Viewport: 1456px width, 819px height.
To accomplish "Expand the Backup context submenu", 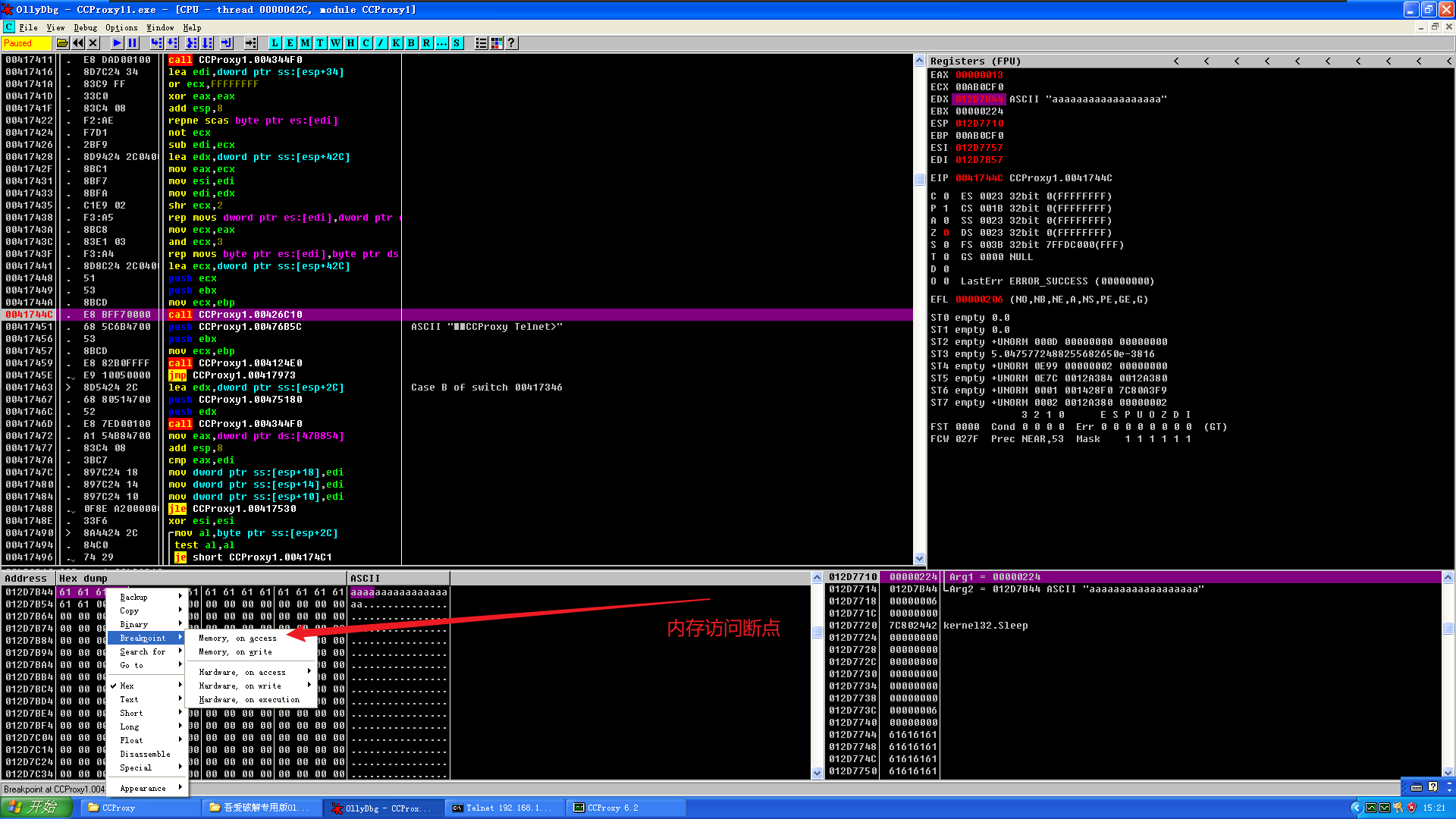I will 146,598.
